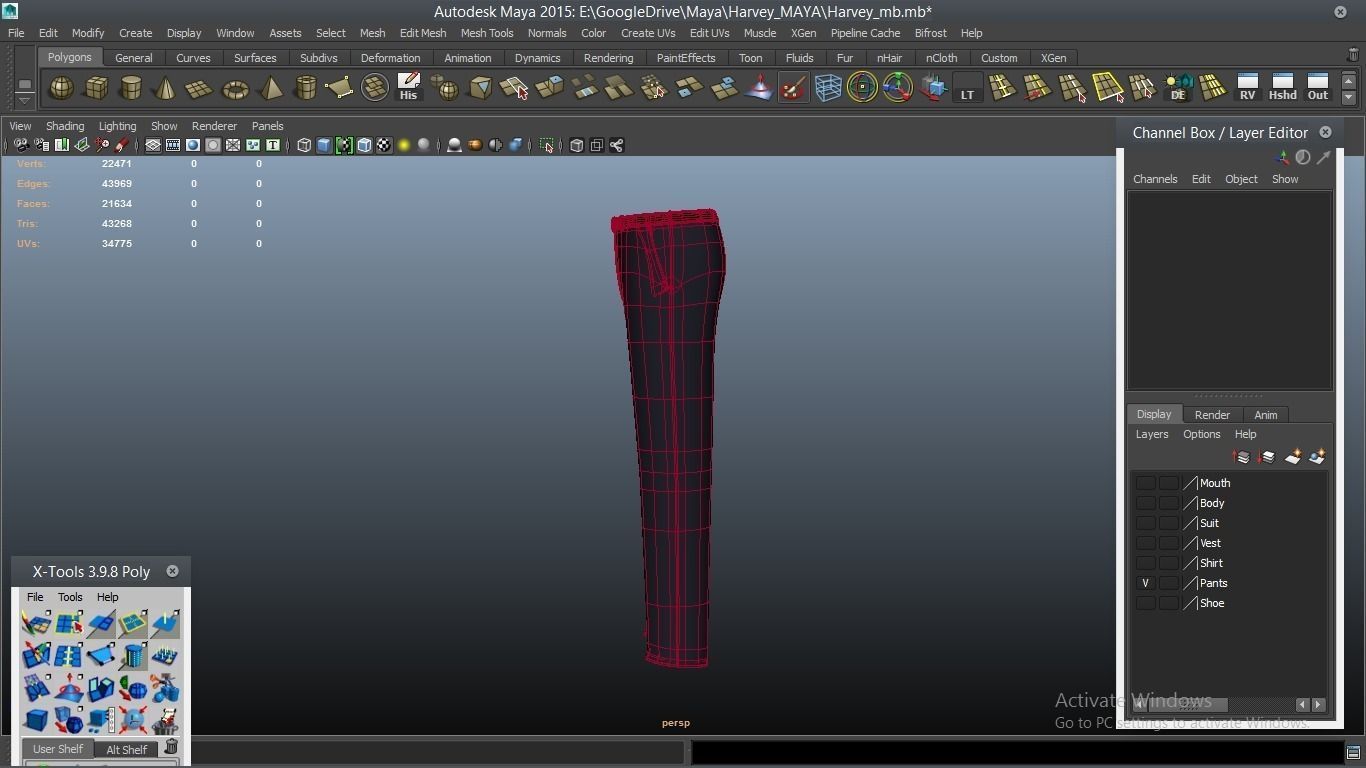Image resolution: width=1366 pixels, height=768 pixels.
Task: Open the Hshd Hypershade shelf icon
Action: pyautogui.click(x=1282, y=88)
